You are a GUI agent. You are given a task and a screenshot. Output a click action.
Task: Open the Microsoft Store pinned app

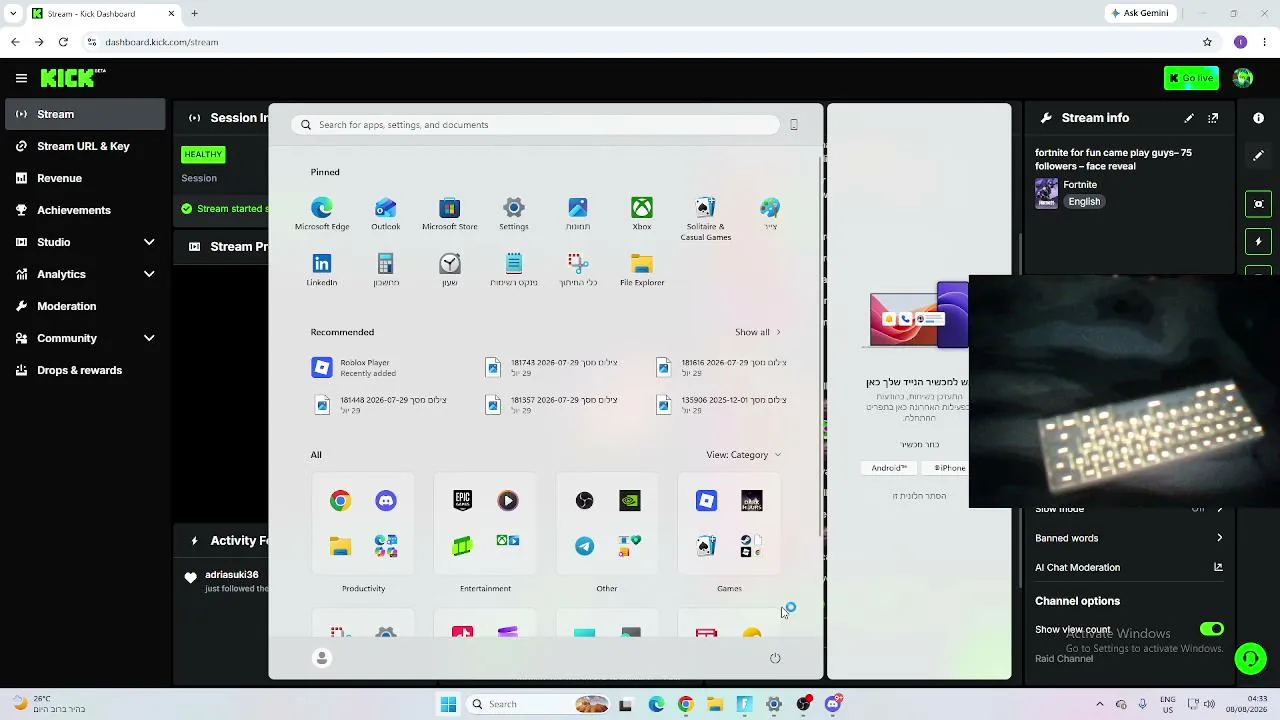point(450,213)
